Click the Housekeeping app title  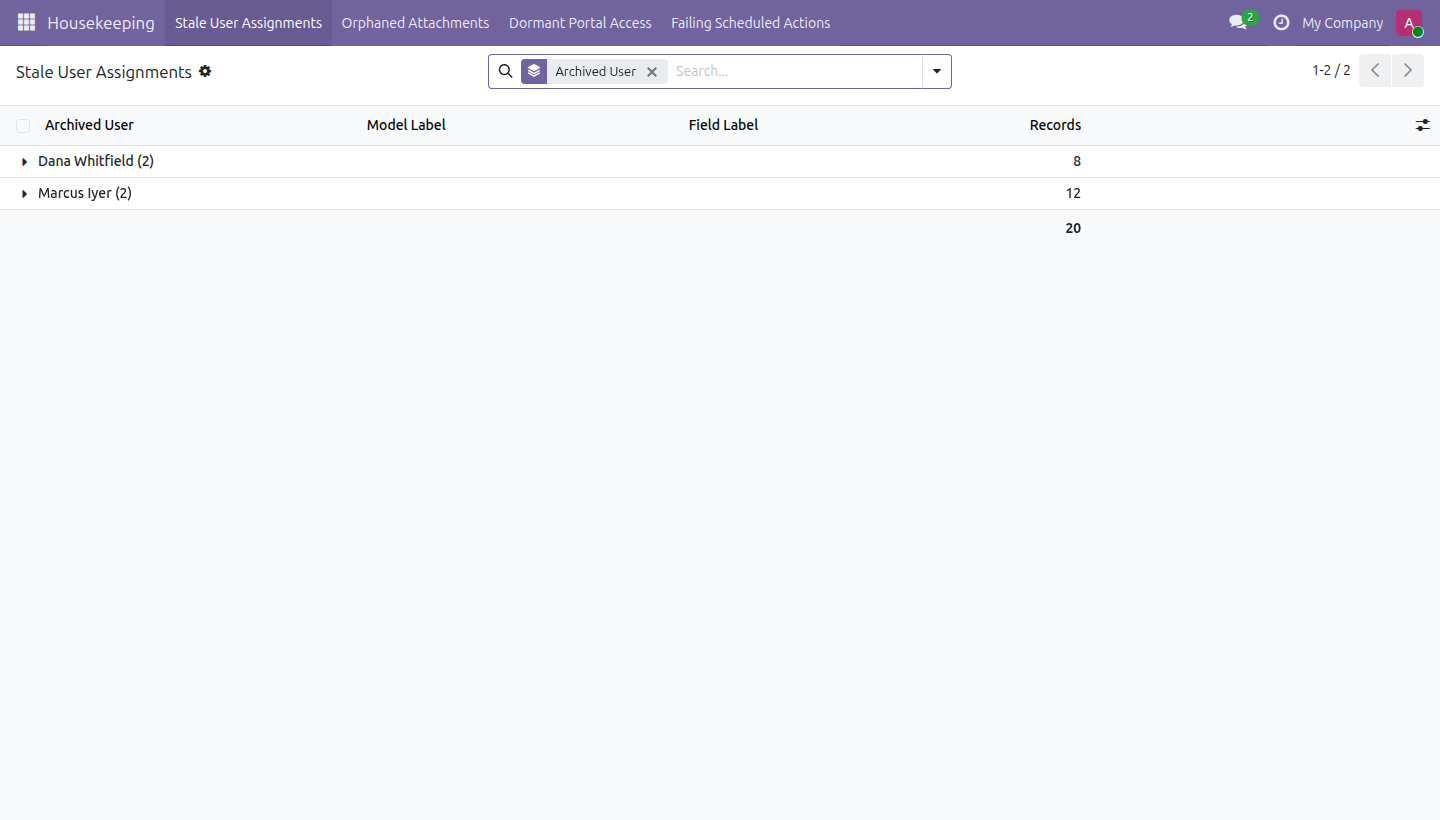tap(101, 23)
